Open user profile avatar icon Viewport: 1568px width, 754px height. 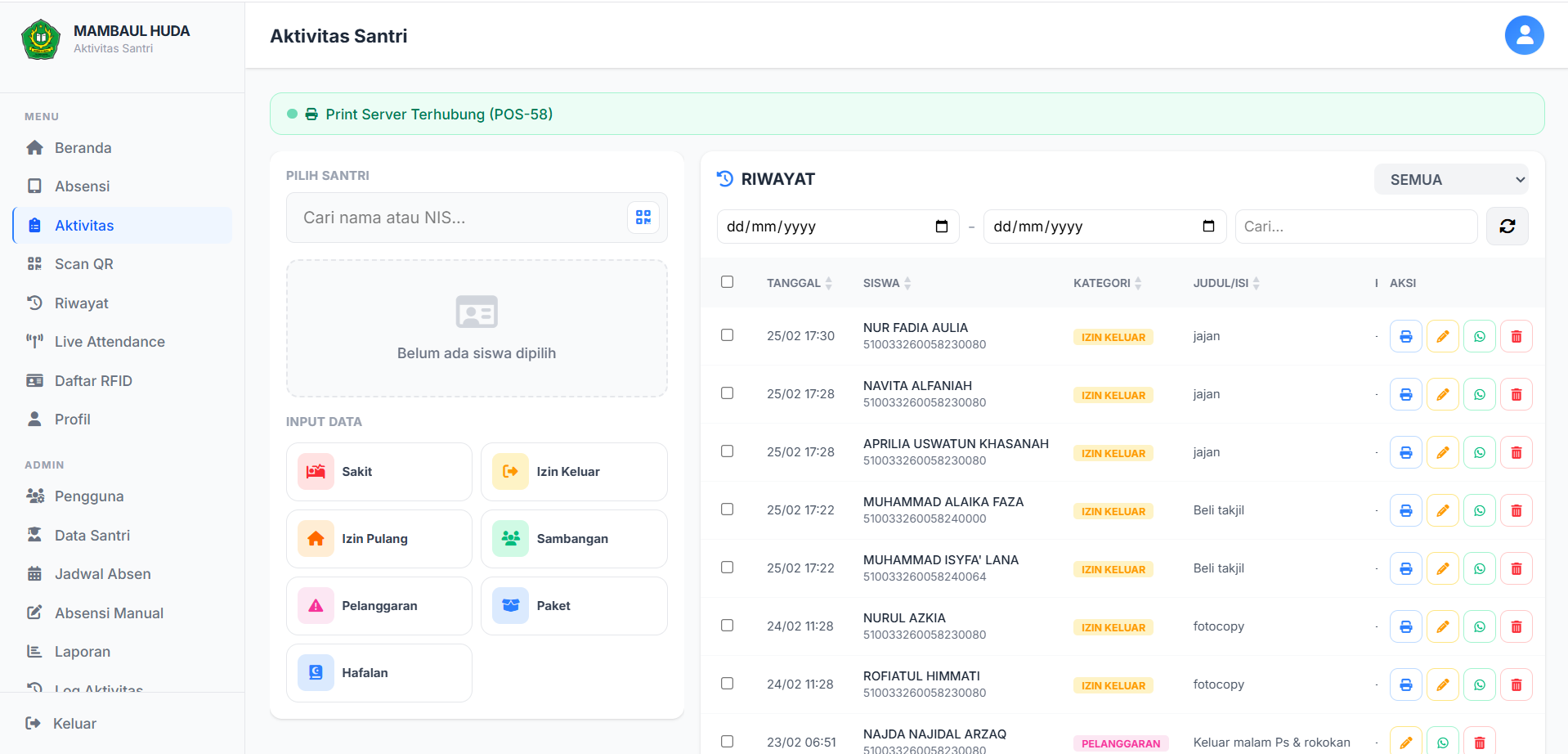coord(1524,36)
